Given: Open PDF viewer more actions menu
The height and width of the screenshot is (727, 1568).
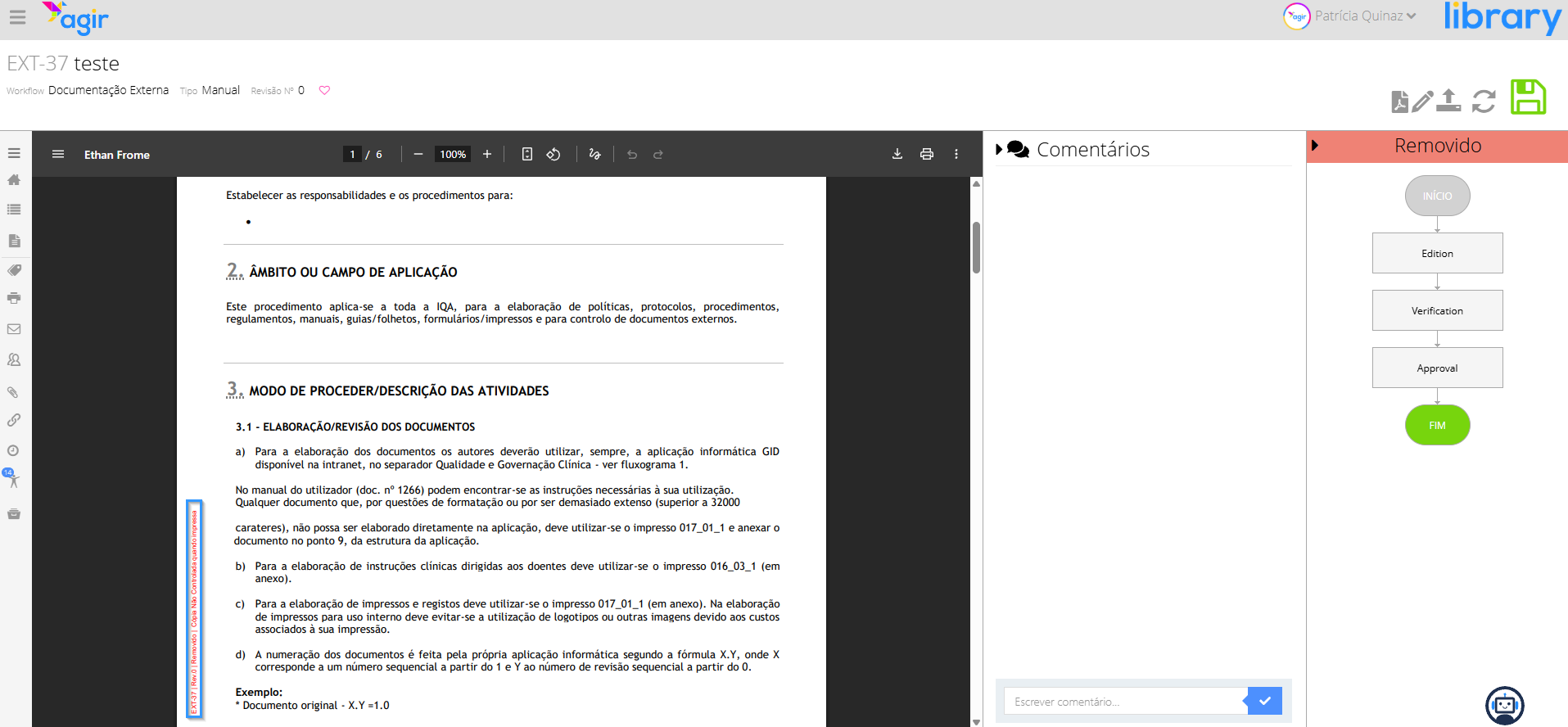Looking at the screenshot, I should click(956, 154).
